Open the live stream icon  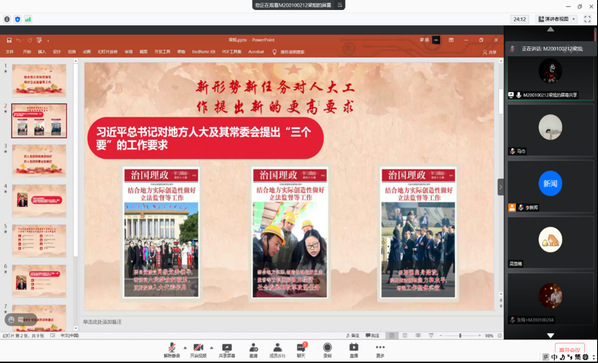354,350
